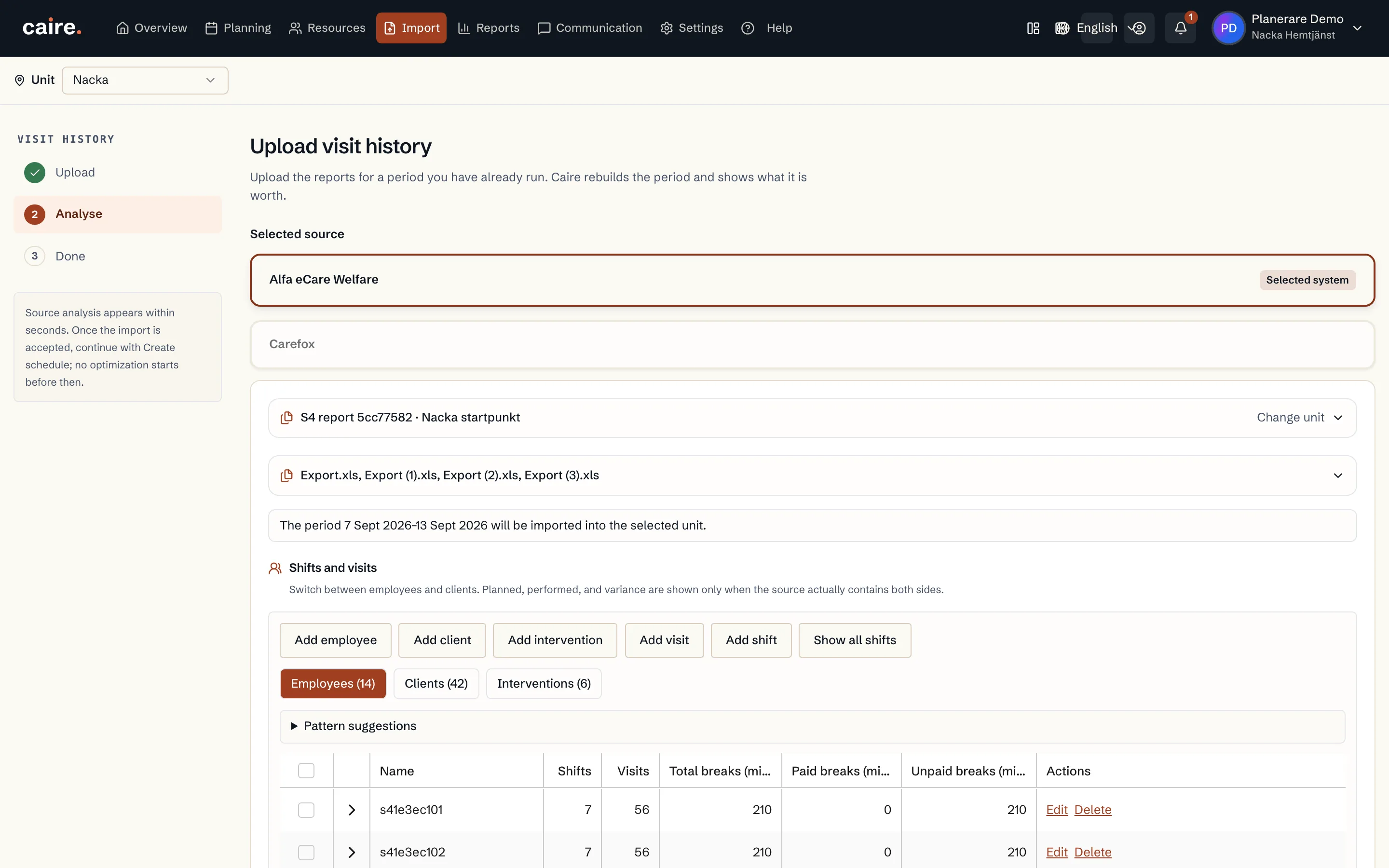Open the Planerare Demo account menu

pos(1287,28)
